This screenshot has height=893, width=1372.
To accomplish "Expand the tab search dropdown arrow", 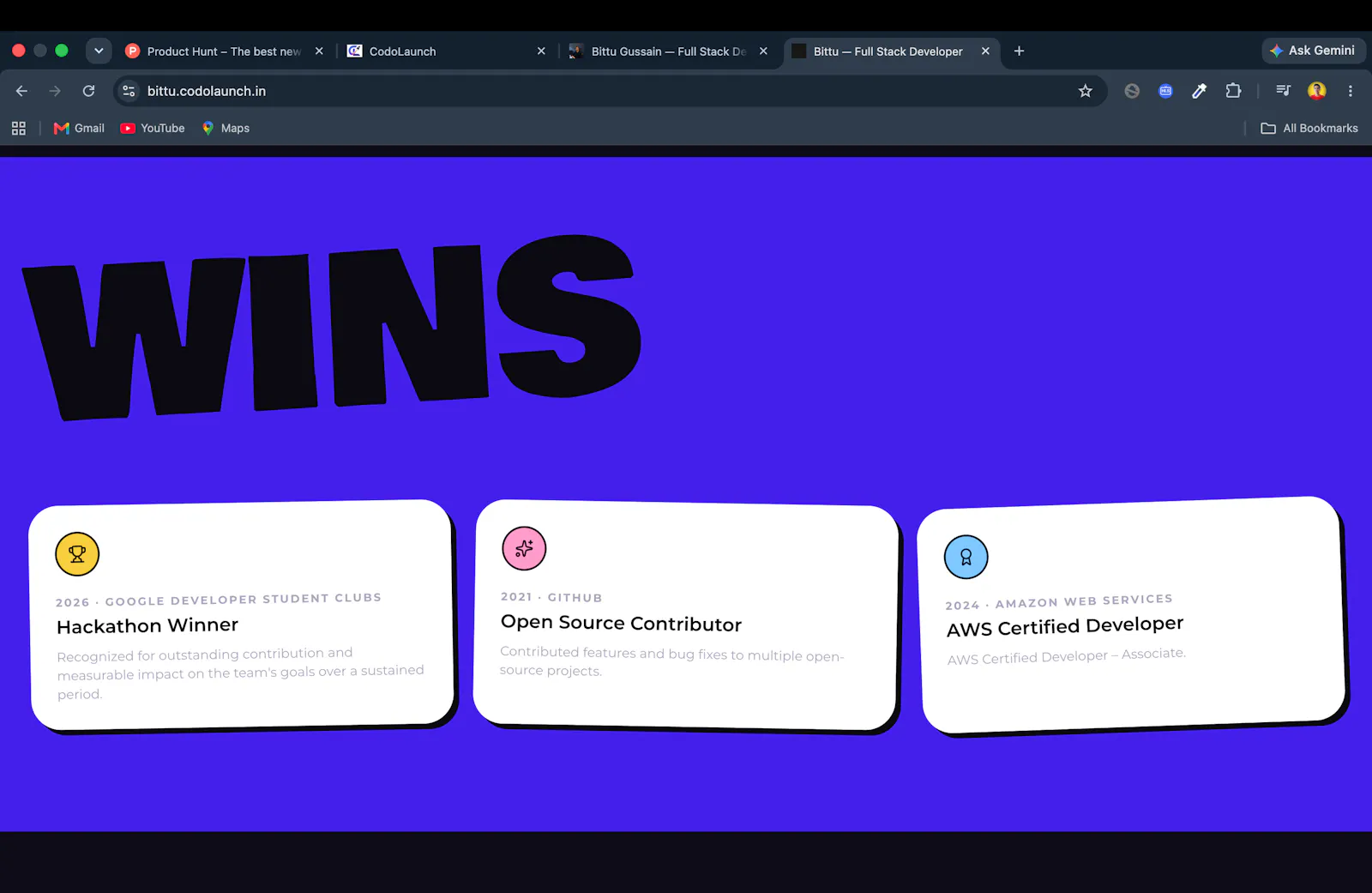I will (99, 51).
